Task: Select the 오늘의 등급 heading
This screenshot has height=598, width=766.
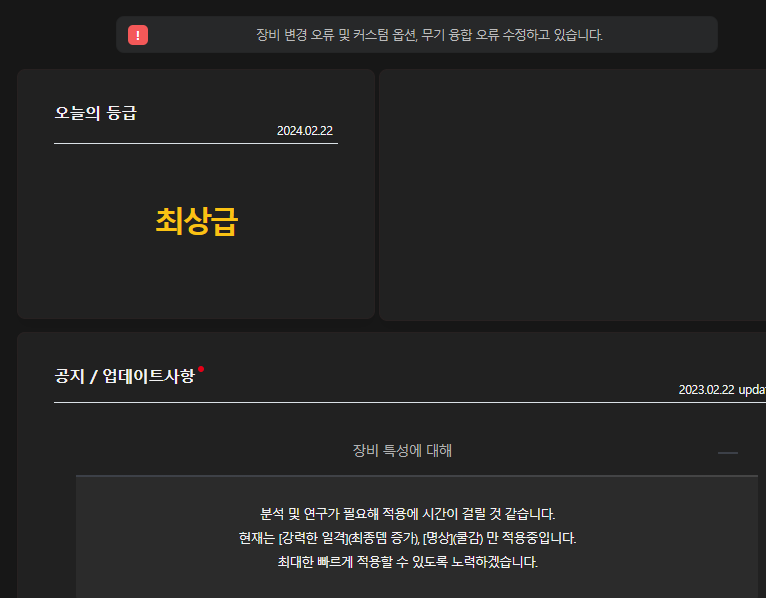Action: [96, 112]
